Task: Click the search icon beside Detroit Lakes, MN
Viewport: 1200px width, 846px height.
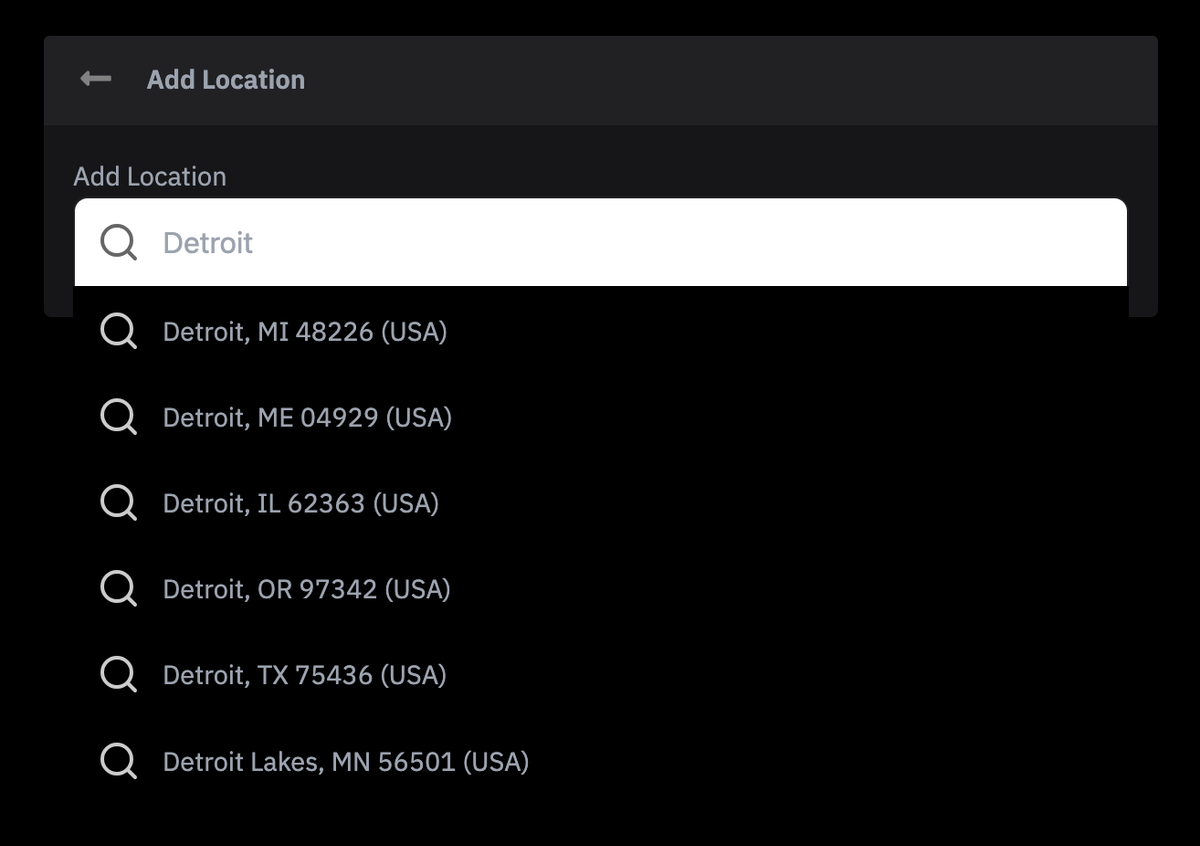Action: [118, 762]
